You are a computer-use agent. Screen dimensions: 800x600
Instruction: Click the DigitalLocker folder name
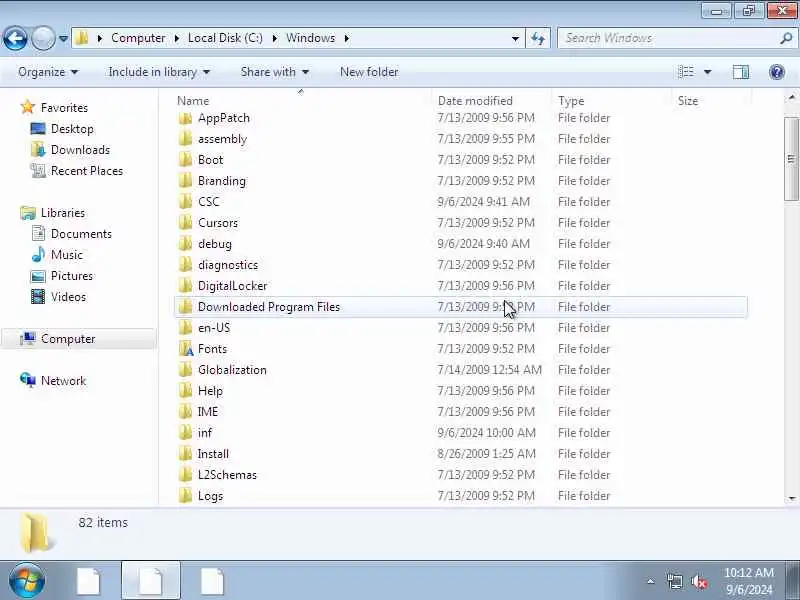(232, 286)
